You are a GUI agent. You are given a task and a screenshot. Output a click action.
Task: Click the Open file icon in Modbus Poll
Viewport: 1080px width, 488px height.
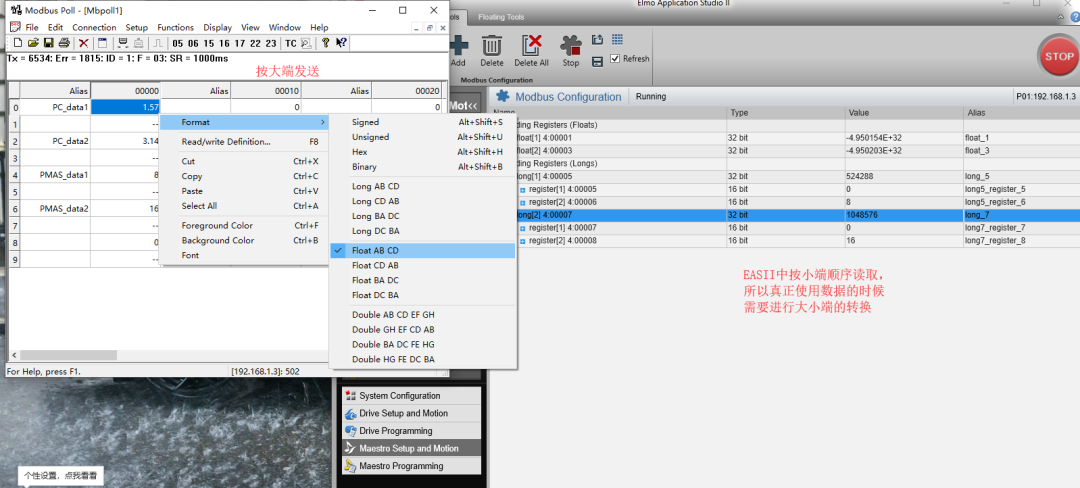pos(32,43)
